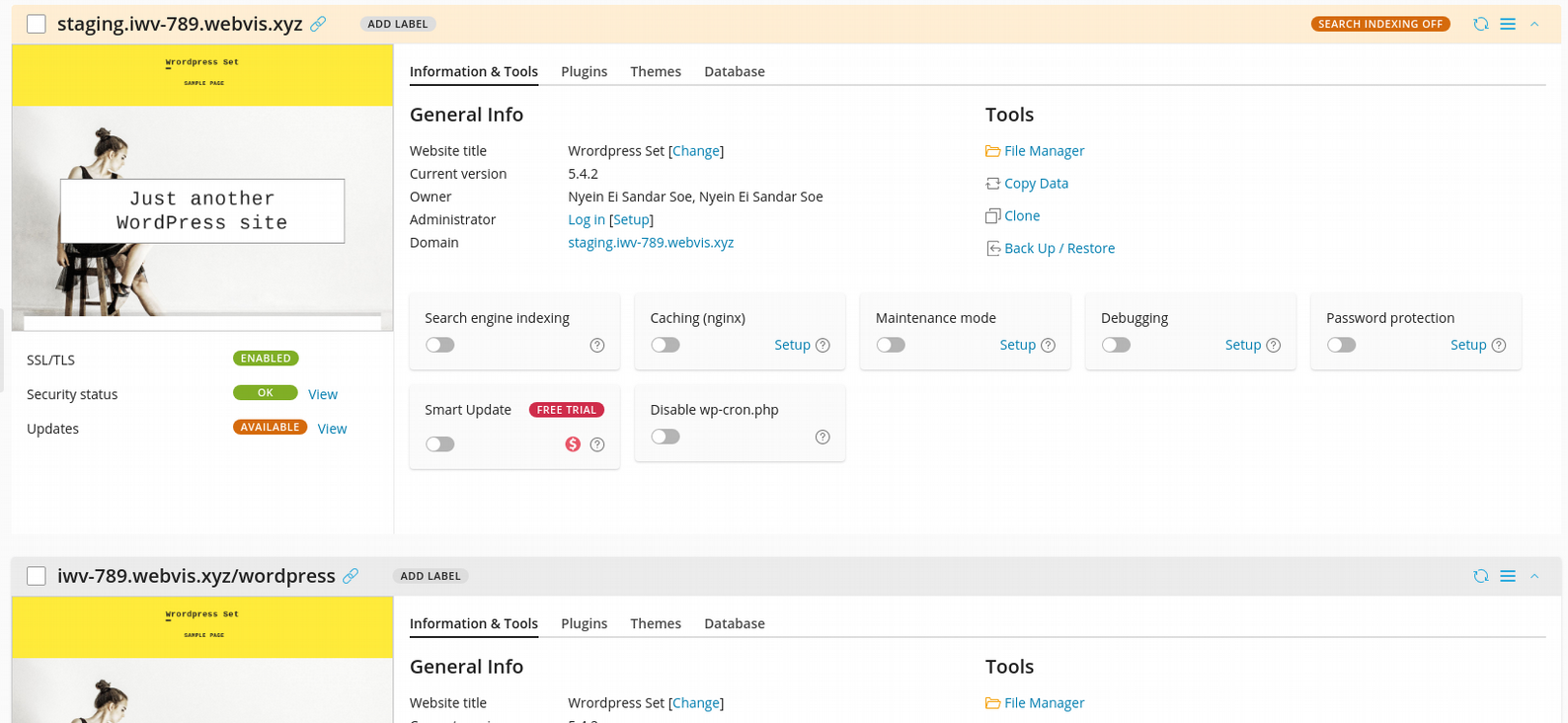Toggle the Debugging switch
Screen dimensions: 1568x723
coord(1116,345)
